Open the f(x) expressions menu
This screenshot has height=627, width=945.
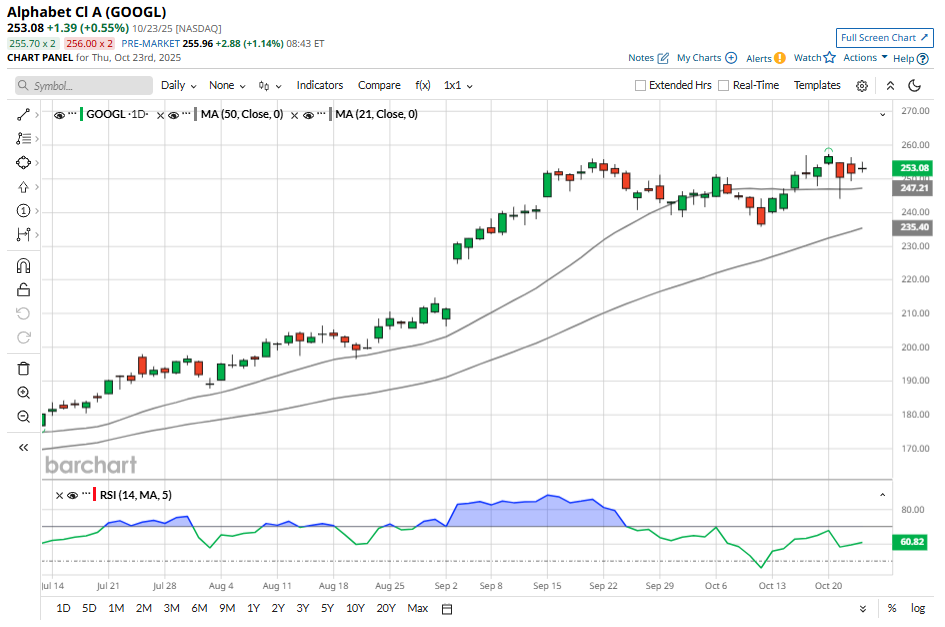point(422,86)
